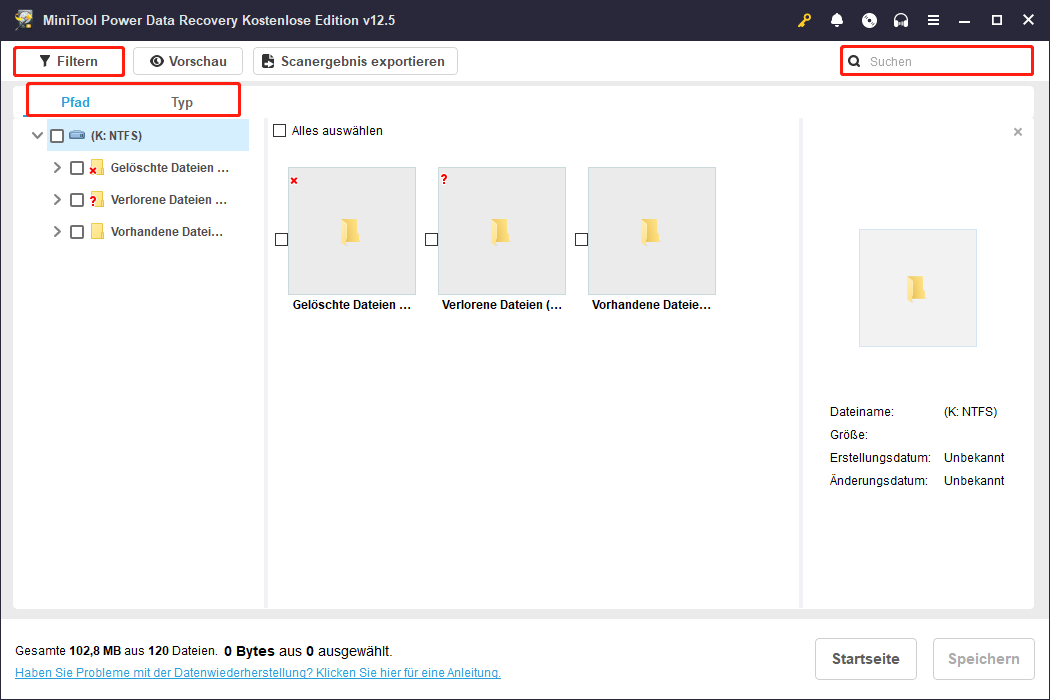Click the preview pane folder image
Image resolution: width=1050 pixels, height=700 pixels.
[918, 288]
